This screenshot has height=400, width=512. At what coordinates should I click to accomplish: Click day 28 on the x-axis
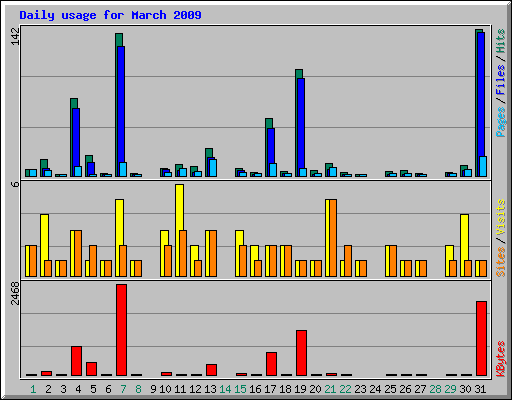click(435, 389)
